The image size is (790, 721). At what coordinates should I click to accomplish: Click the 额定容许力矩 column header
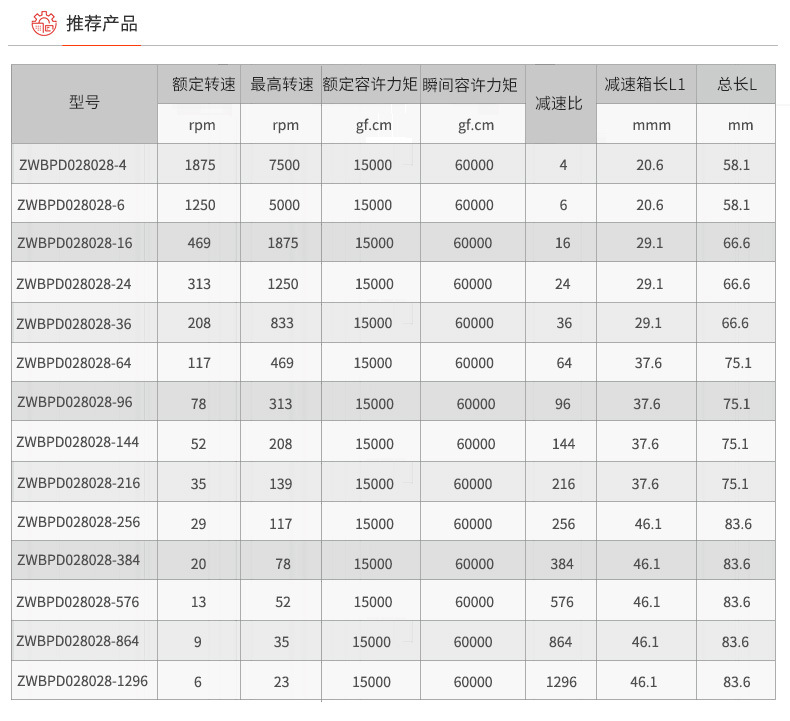370,84
